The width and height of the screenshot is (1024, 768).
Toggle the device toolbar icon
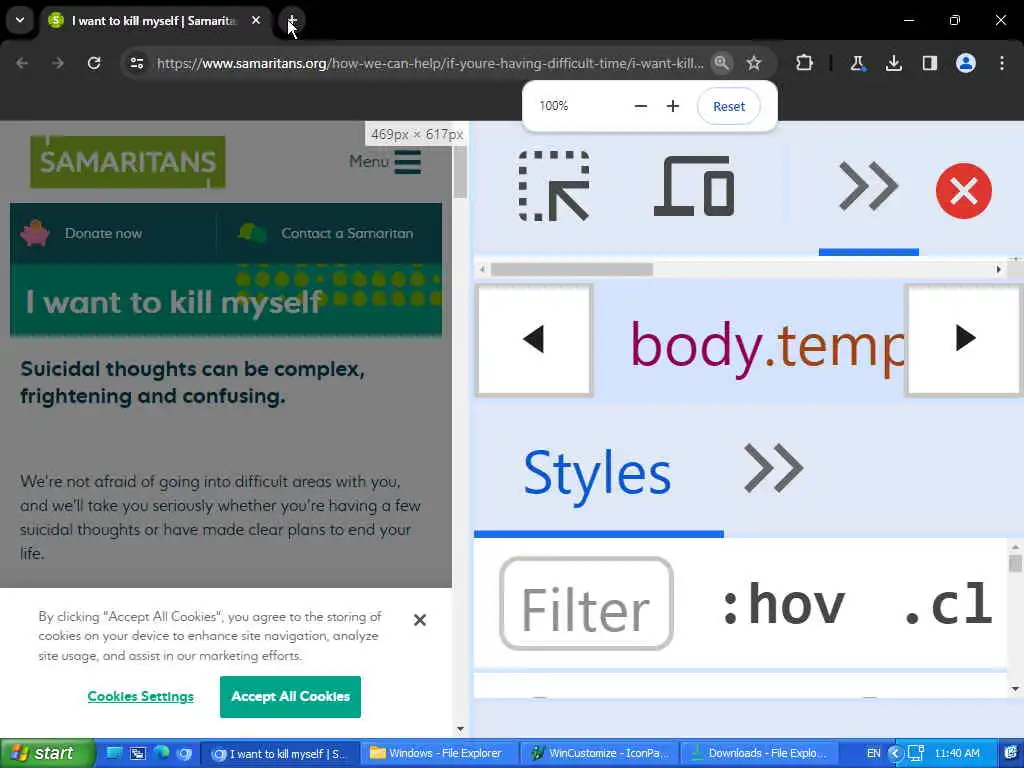[x=694, y=186]
